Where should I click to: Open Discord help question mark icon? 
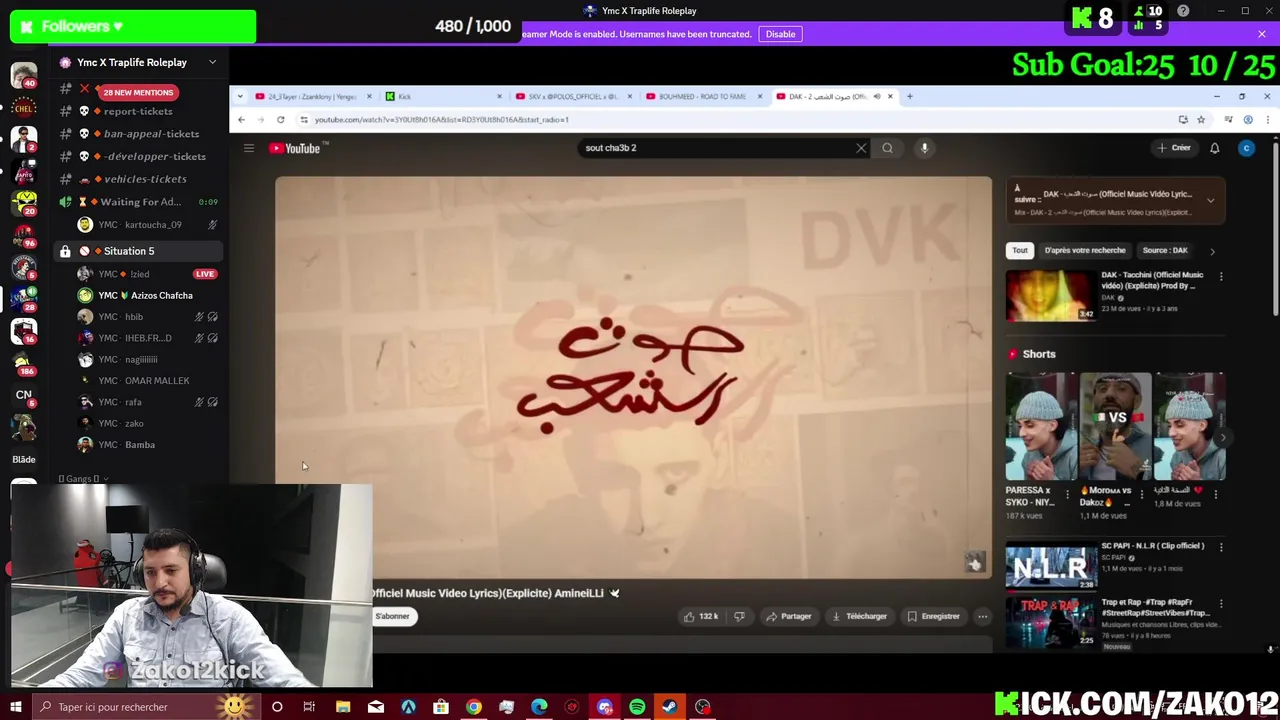click(1183, 11)
